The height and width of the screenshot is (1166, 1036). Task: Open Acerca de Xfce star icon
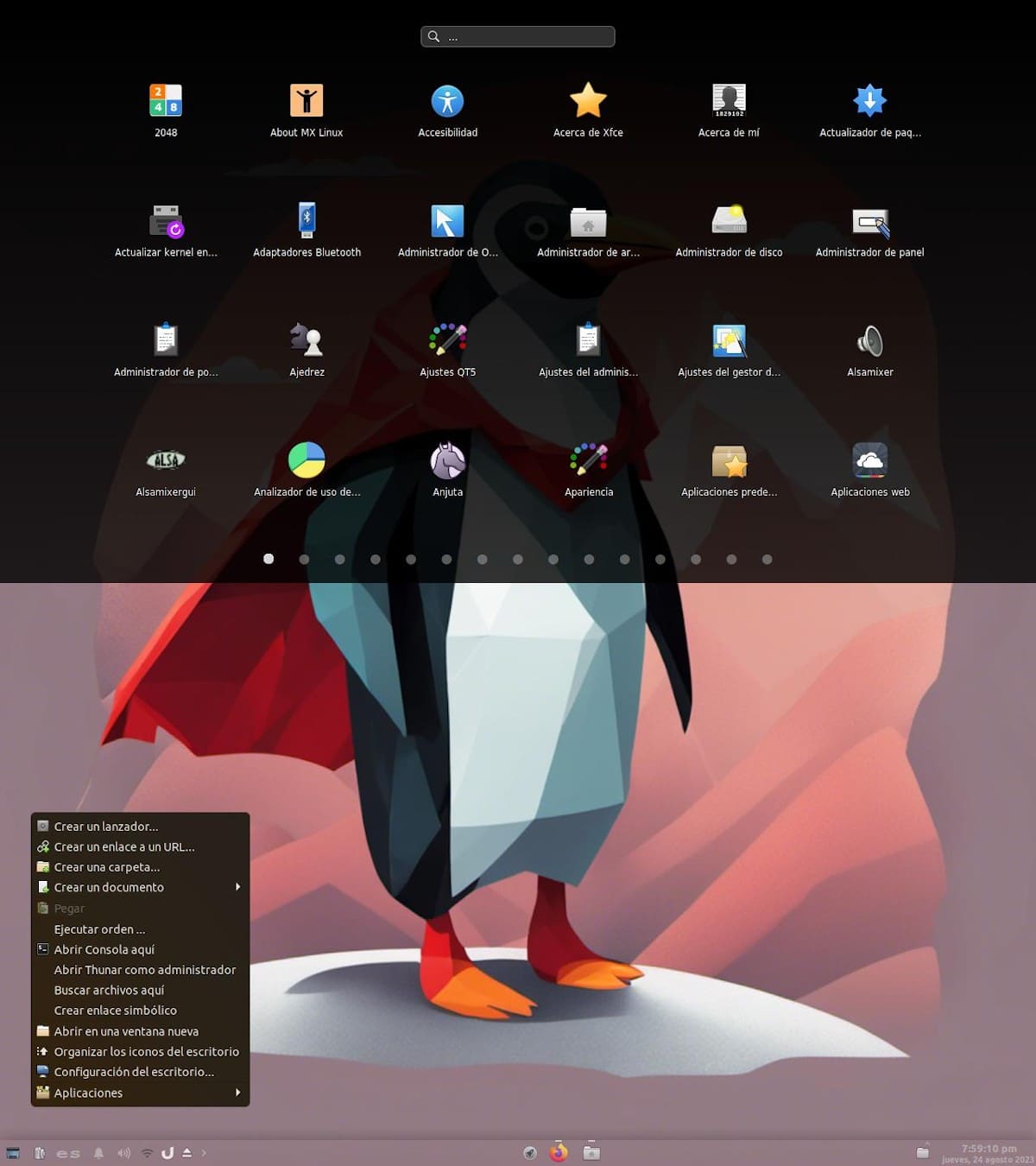click(588, 102)
